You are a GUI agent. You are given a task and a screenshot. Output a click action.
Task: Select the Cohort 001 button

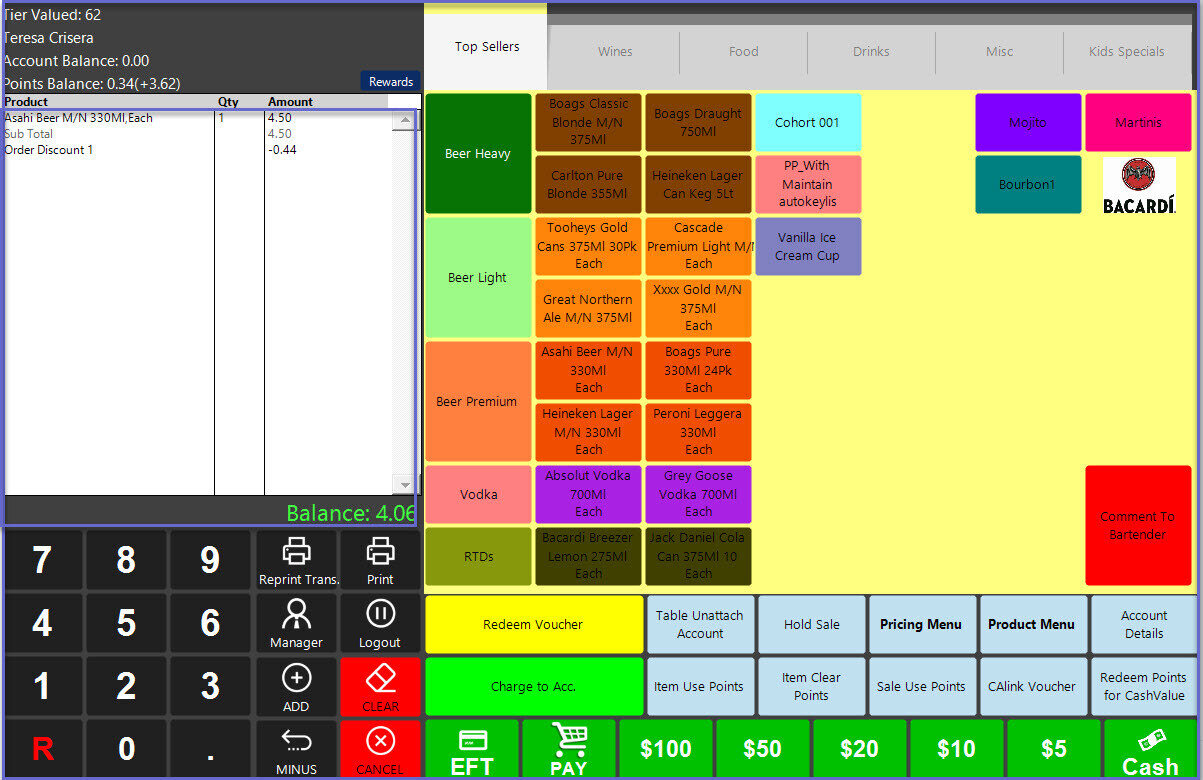(808, 122)
